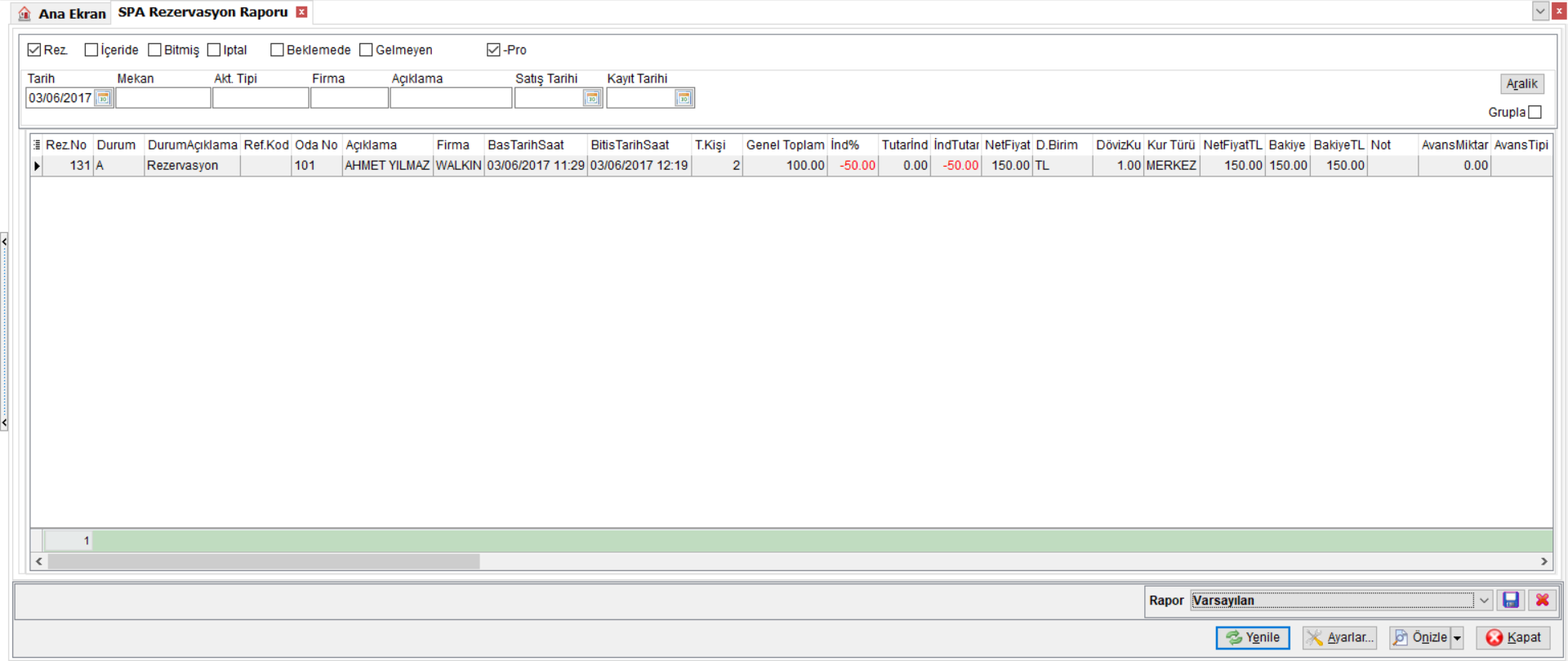1568x661 pixels.
Task: Open Ayarlar settings button
Action: pyautogui.click(x=1339, y=638)
